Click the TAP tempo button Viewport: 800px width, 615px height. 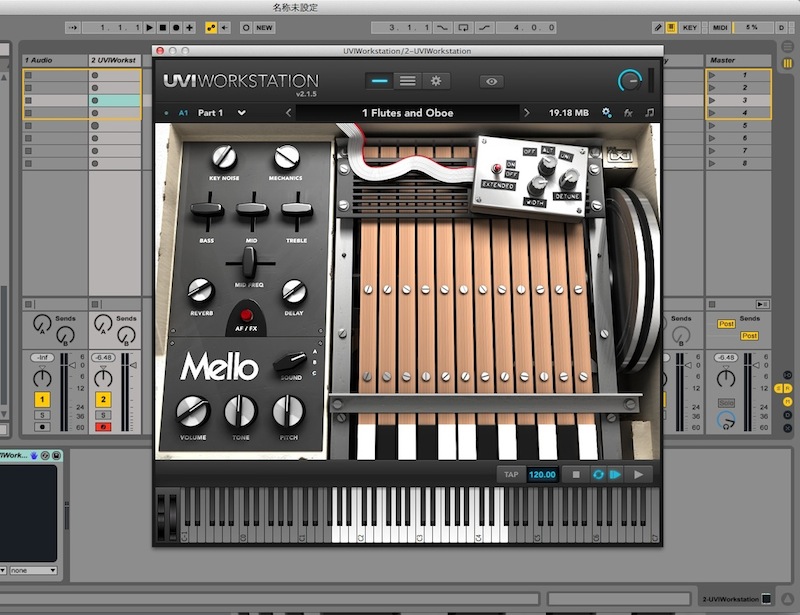pos(511,475)
